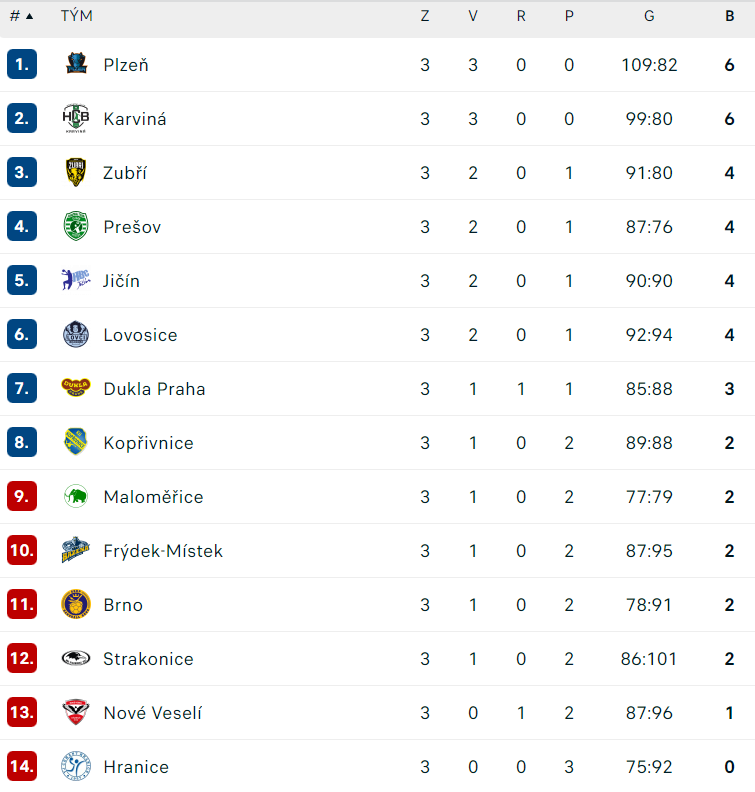Click the Dukla Praha logo
This screenshot has height=792, width=755.
[x=76, y=388]
